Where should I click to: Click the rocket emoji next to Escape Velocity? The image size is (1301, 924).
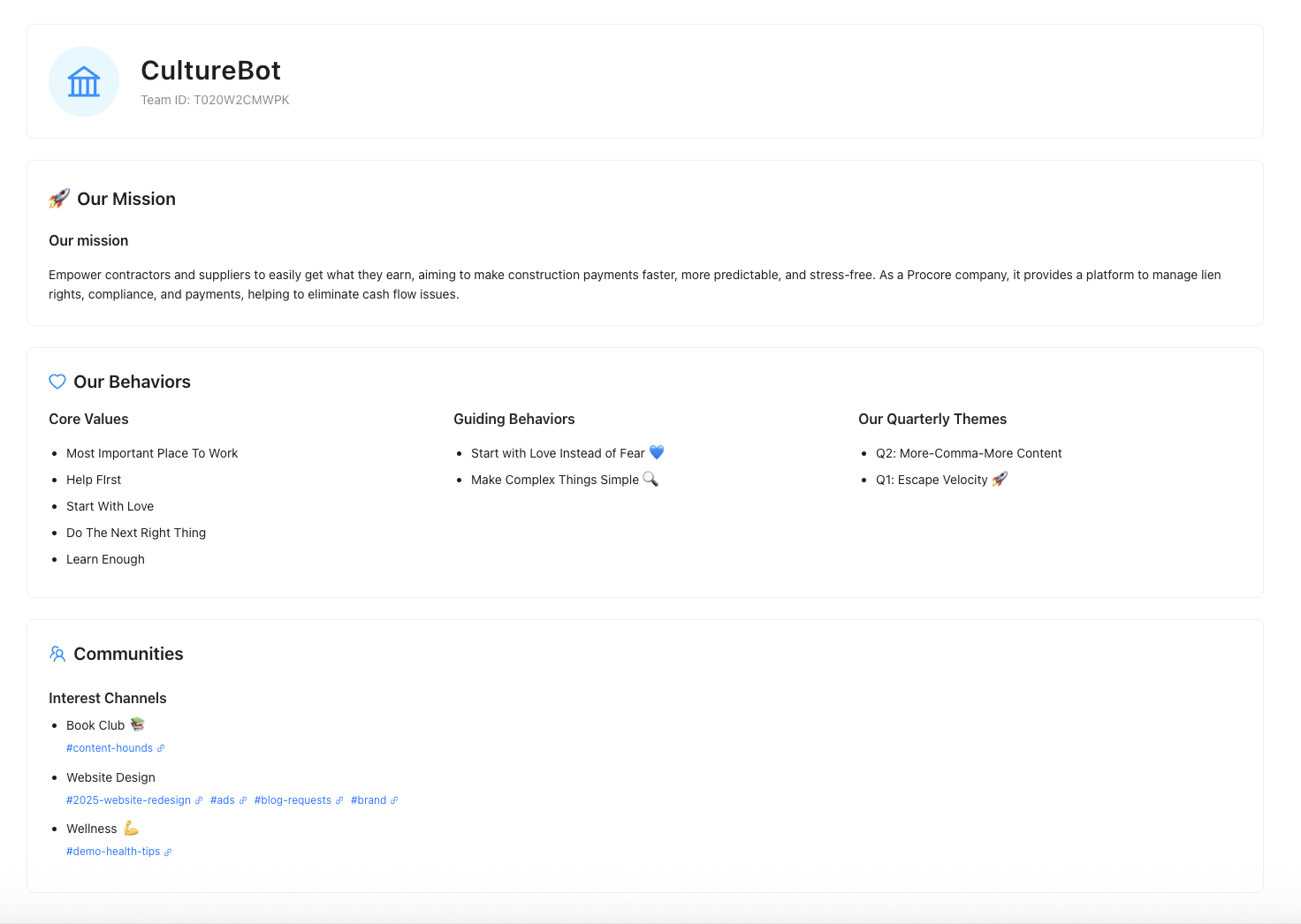(x=1000, y=479)
